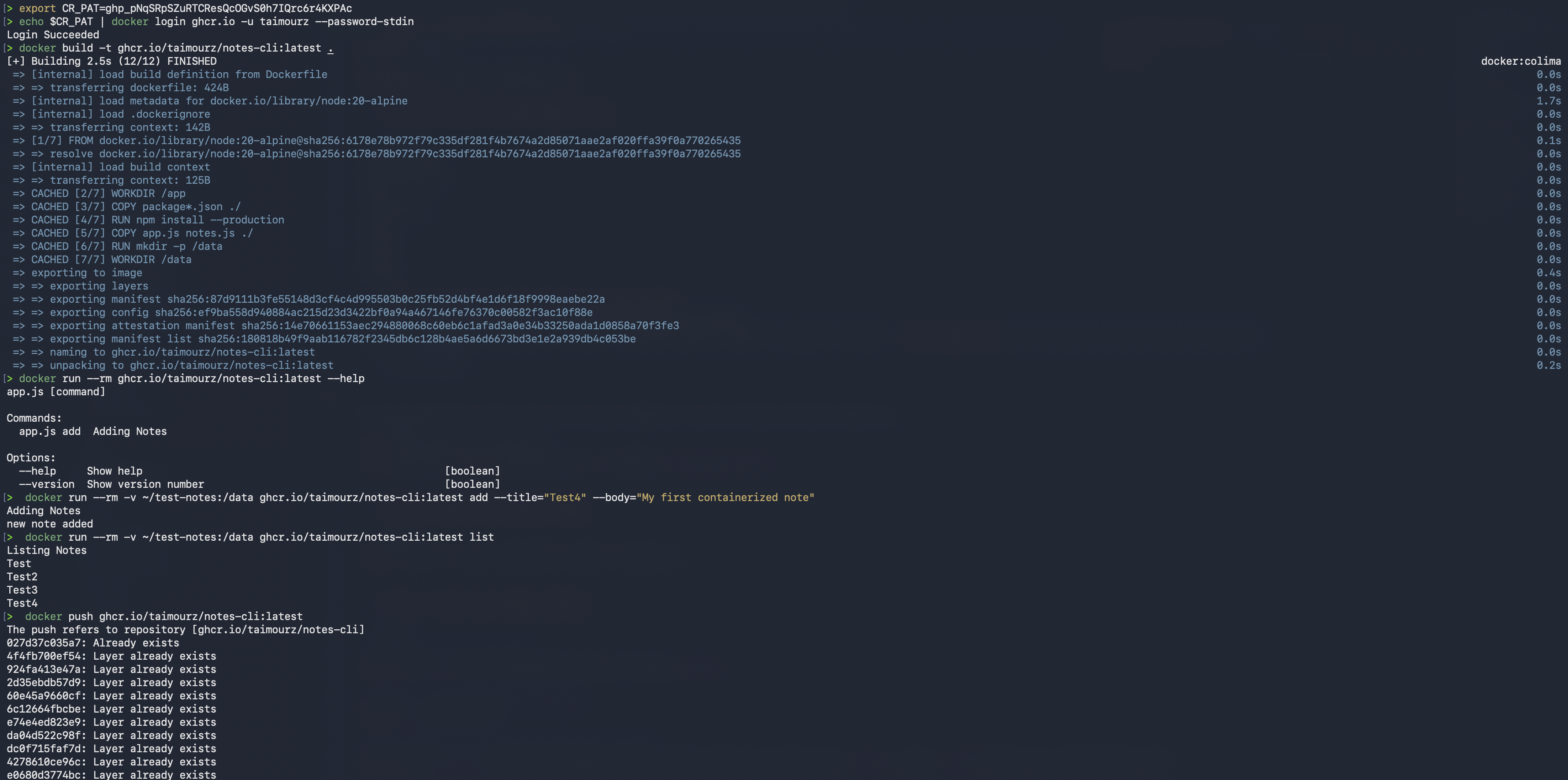
Task: Click the "app.js add Adding Notes" command entry
Action: click(x=93, y=432)
